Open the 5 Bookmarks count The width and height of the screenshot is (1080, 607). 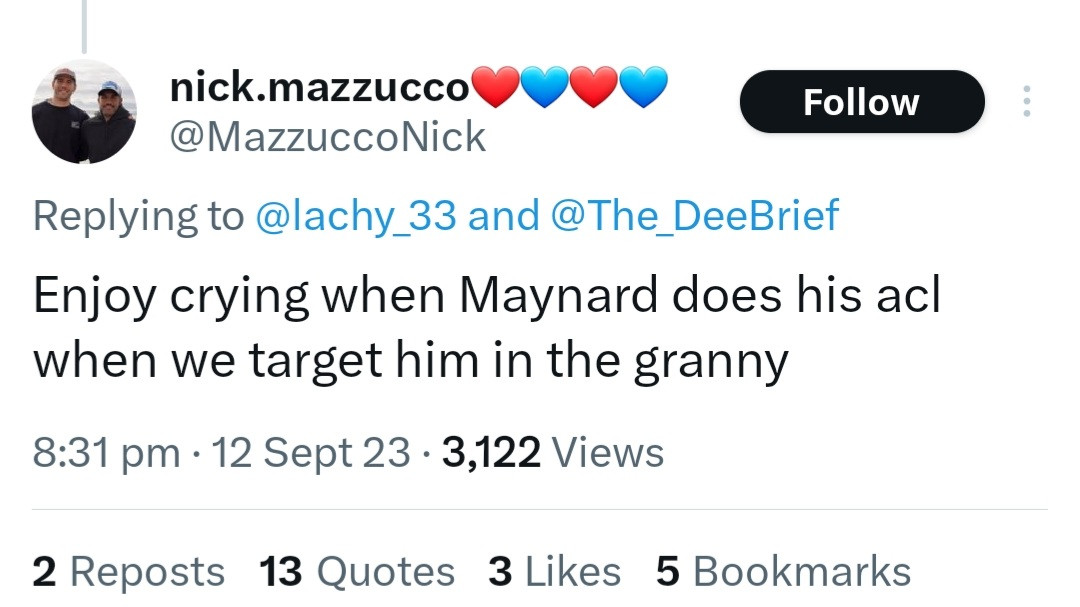click(783, 572)
